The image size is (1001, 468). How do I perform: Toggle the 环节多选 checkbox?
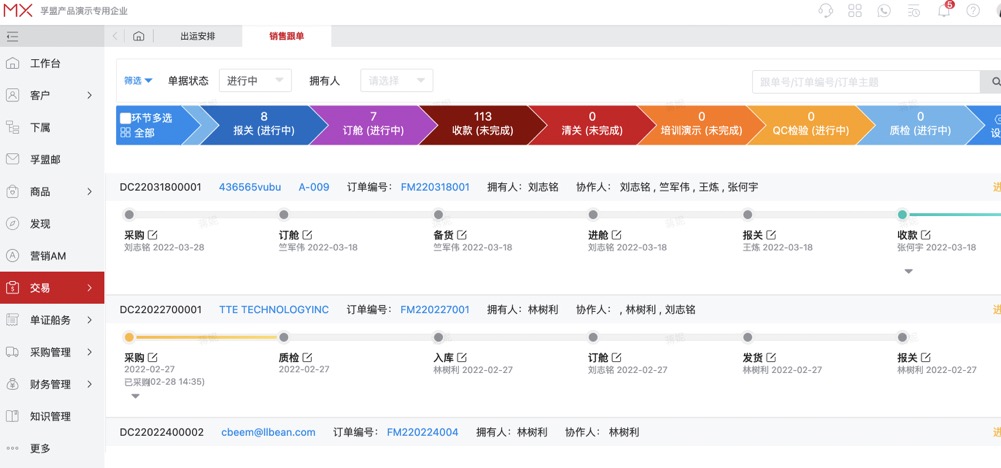click(x=125, y=118)
